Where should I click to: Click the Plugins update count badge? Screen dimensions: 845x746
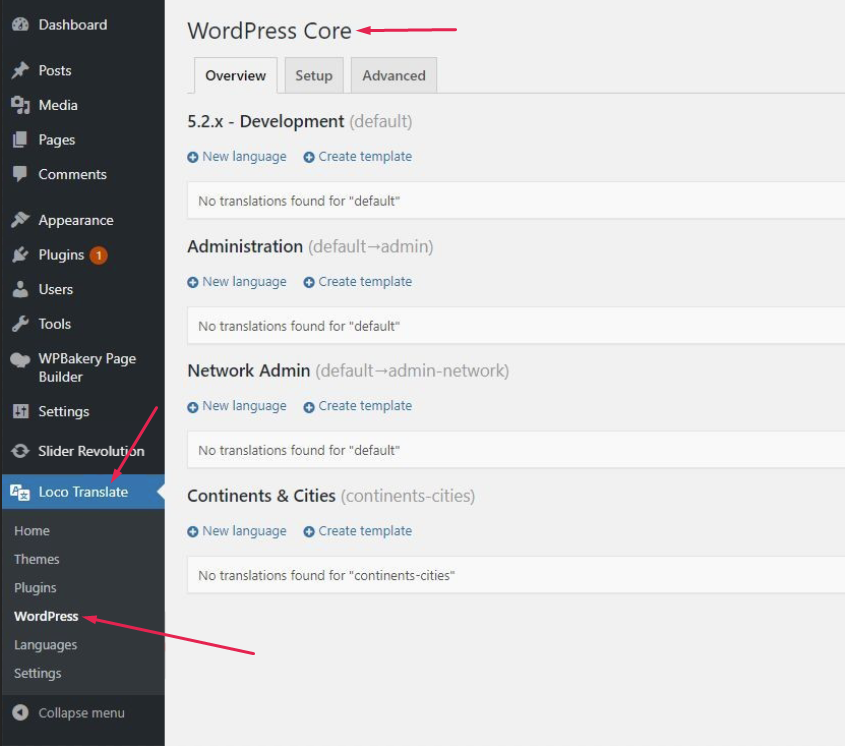point(99,255)
